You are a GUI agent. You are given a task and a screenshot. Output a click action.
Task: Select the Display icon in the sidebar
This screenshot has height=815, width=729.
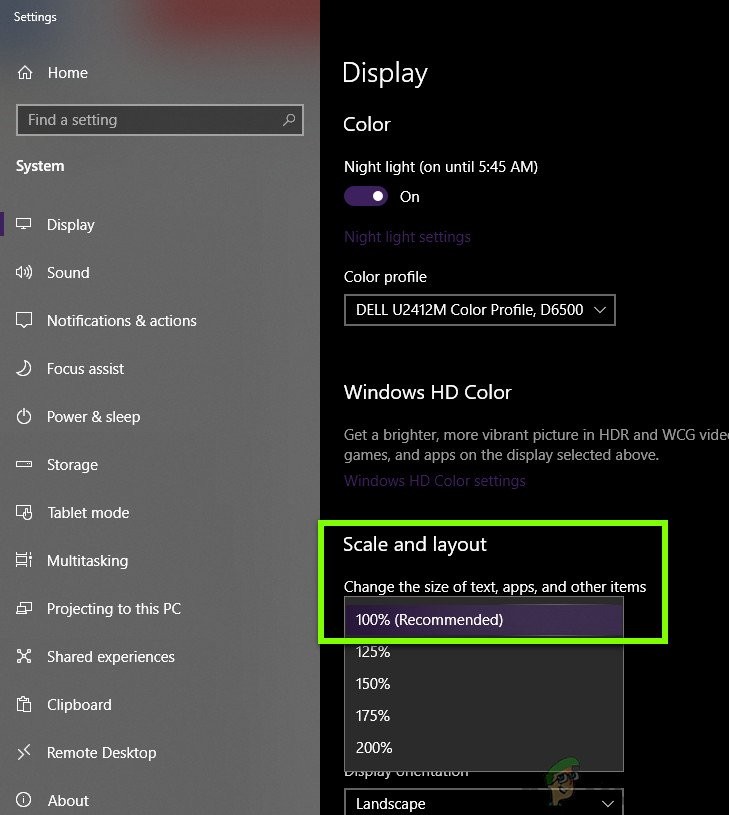point(23,224)
